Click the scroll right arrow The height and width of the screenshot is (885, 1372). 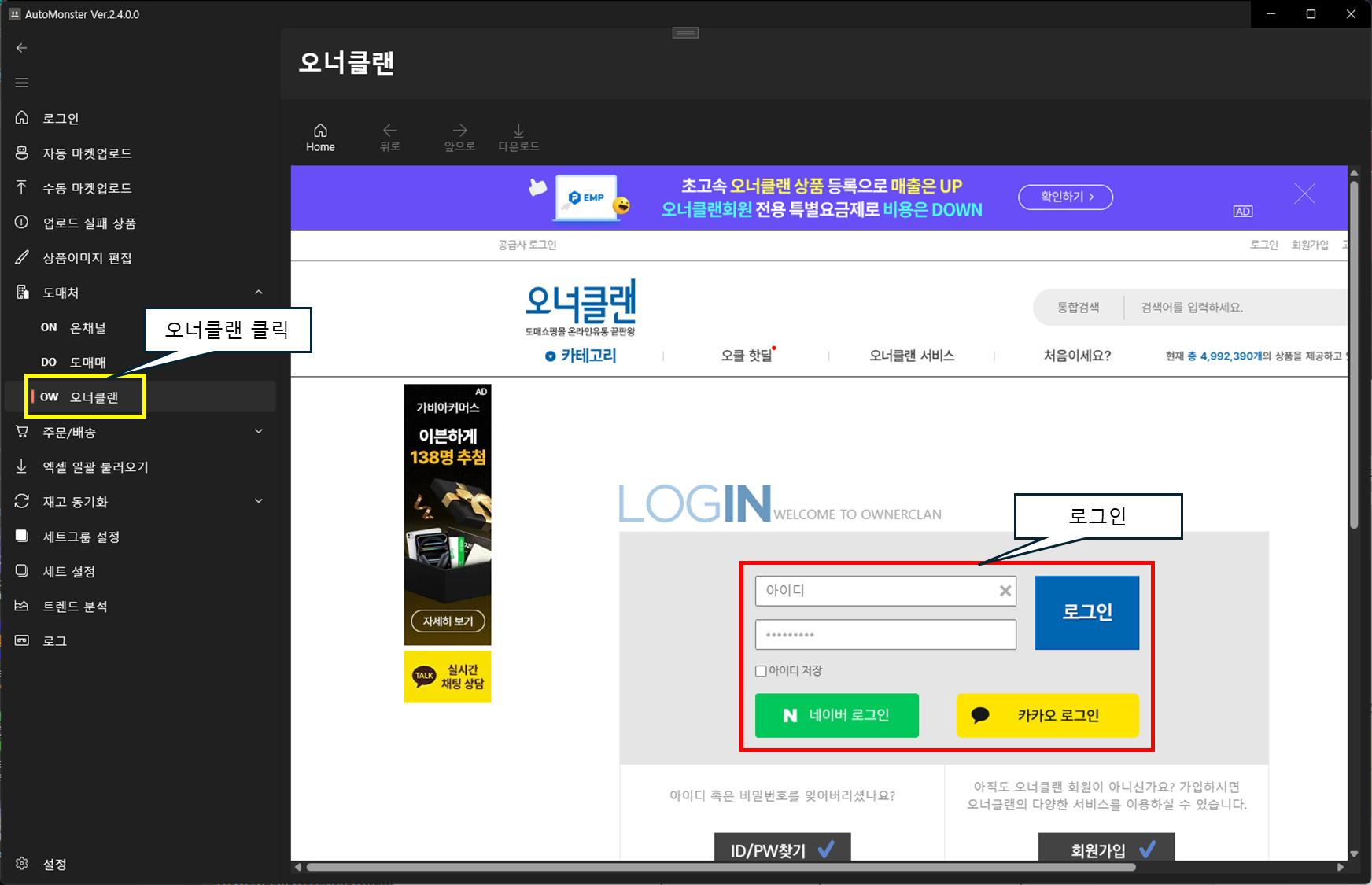(x=1341, y=867)
